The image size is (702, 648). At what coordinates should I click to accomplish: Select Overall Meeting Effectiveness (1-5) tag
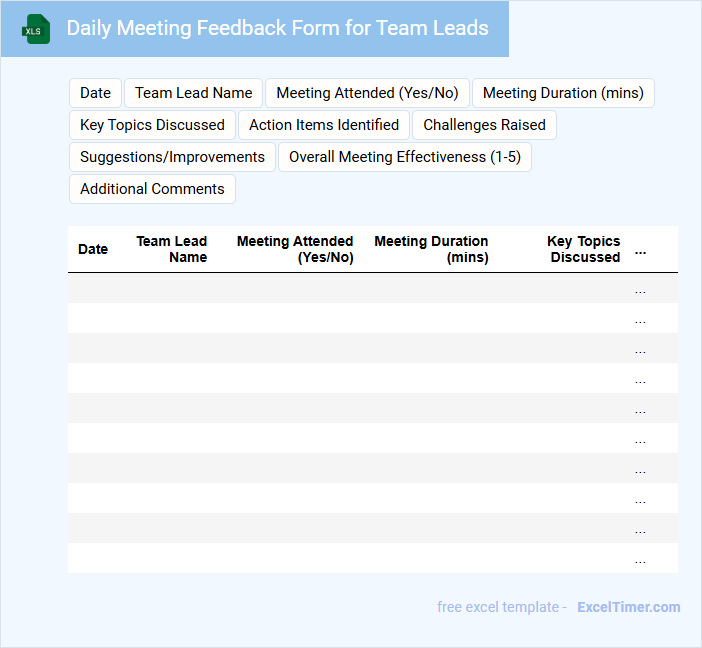tap(405, 157)
